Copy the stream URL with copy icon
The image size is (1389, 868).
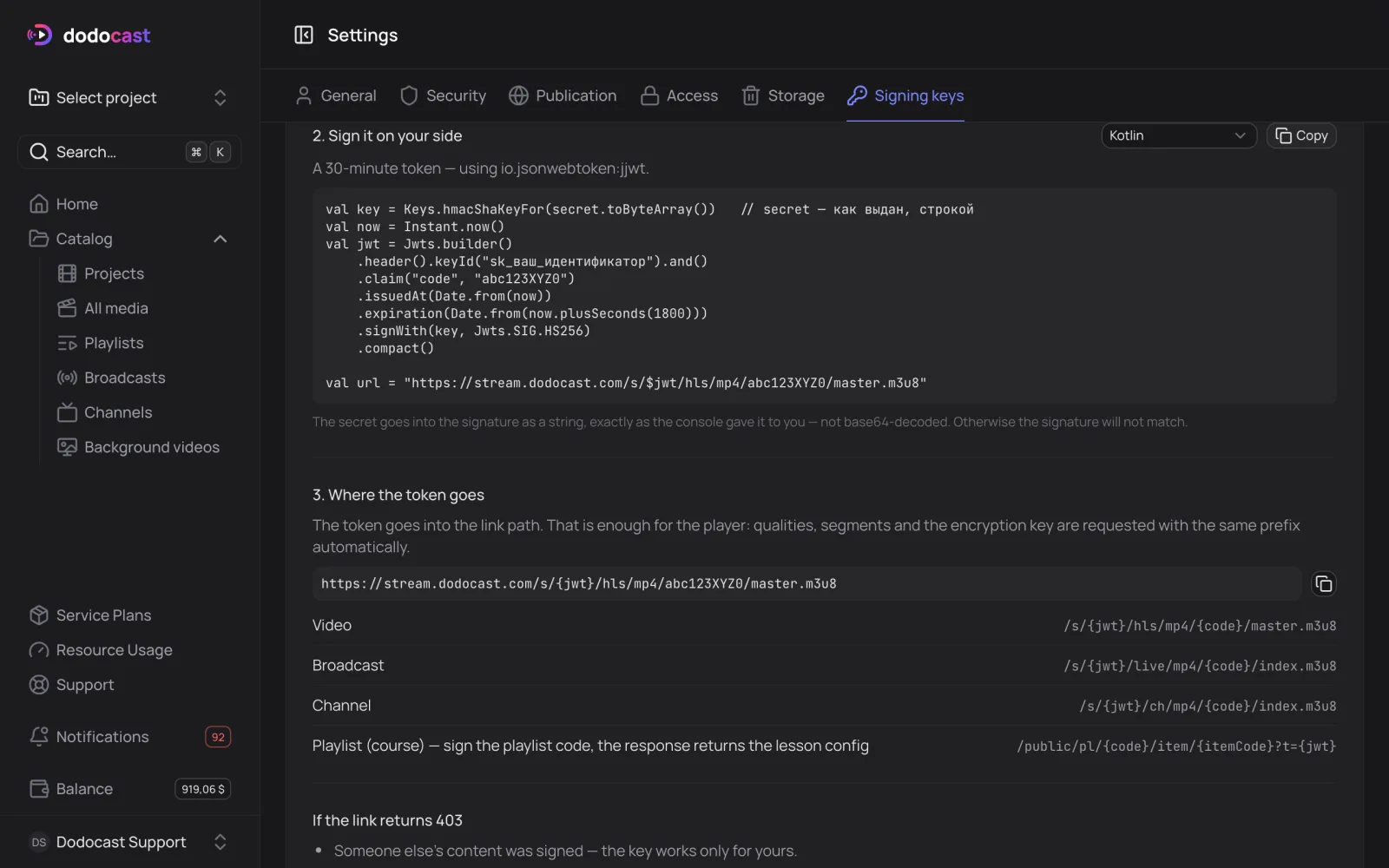[x=1323, y=584]
